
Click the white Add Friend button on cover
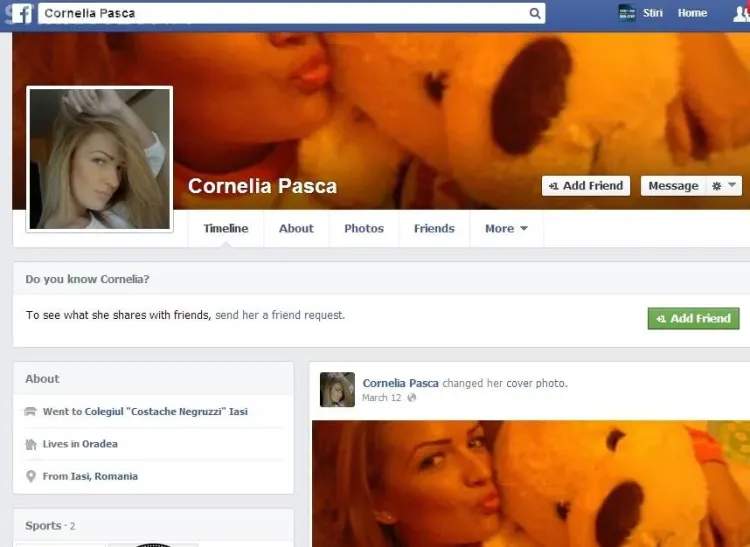(x=586, y=186)
